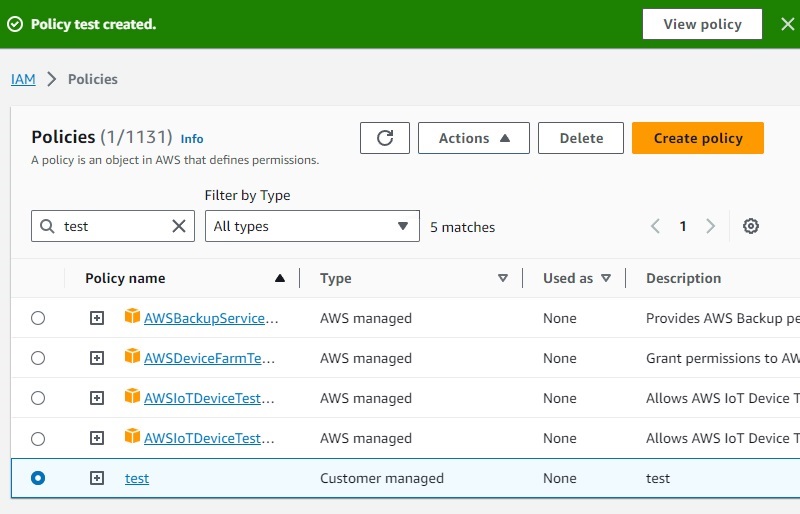The image size is (800, 514).
Task: Sort by the Used as column arrow
Action: pos(606,278)
